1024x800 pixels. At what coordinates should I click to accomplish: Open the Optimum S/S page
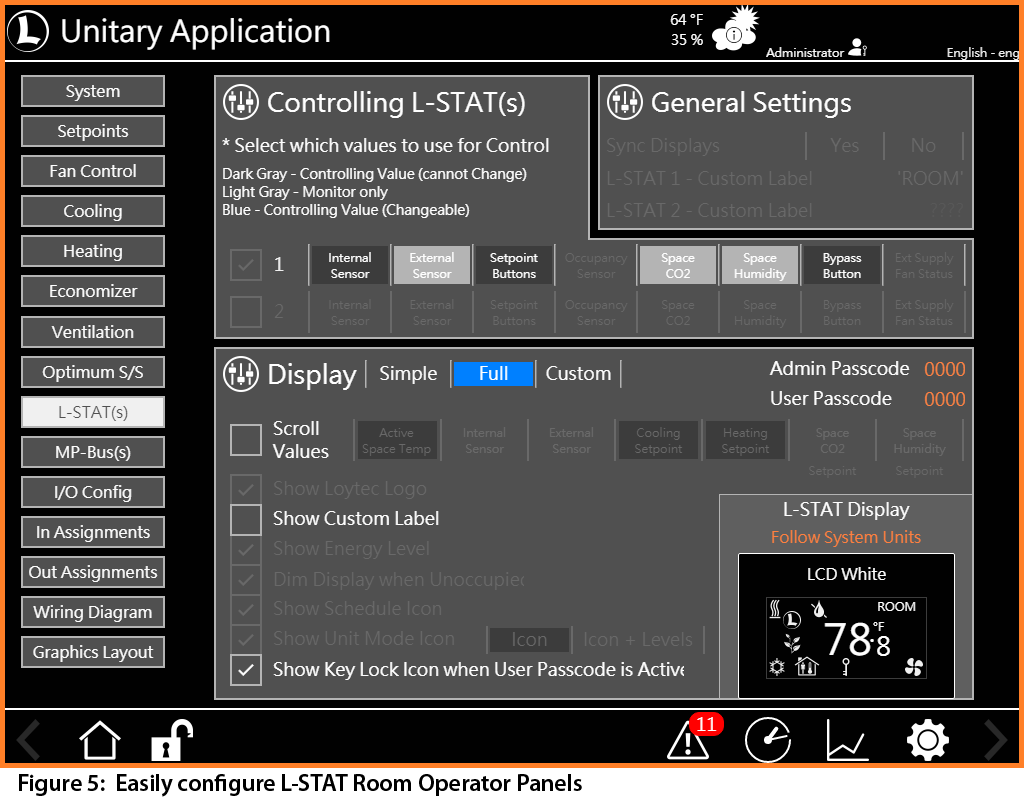[x=93, y=372]
